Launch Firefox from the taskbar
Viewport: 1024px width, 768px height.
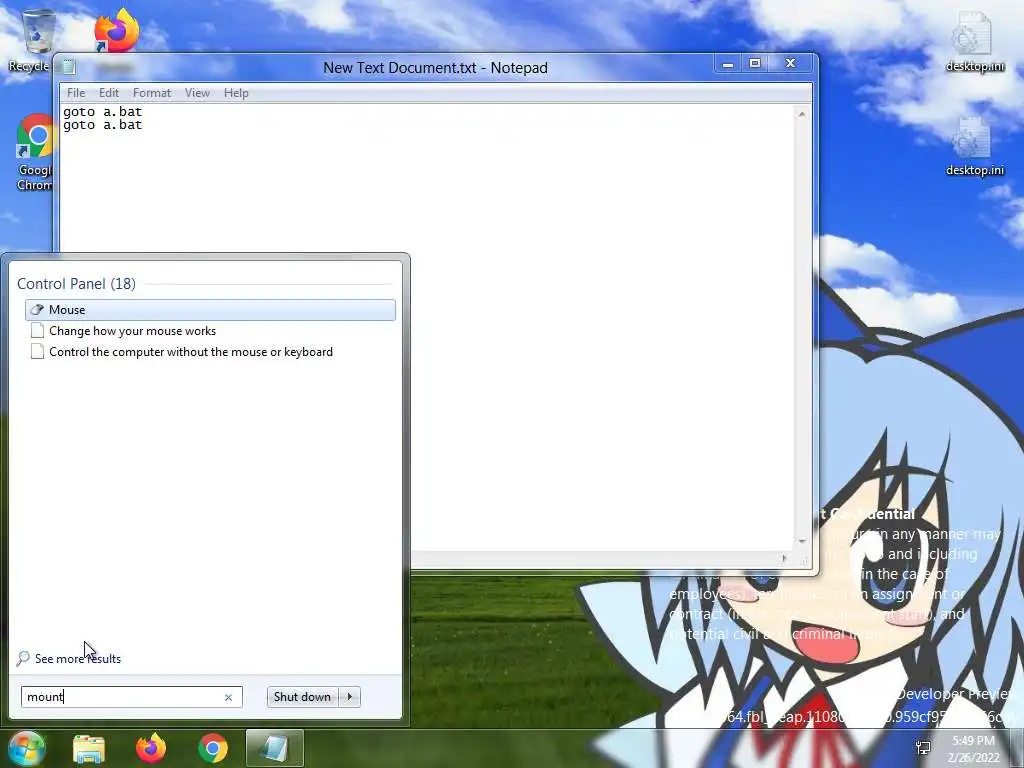(151, 748)
